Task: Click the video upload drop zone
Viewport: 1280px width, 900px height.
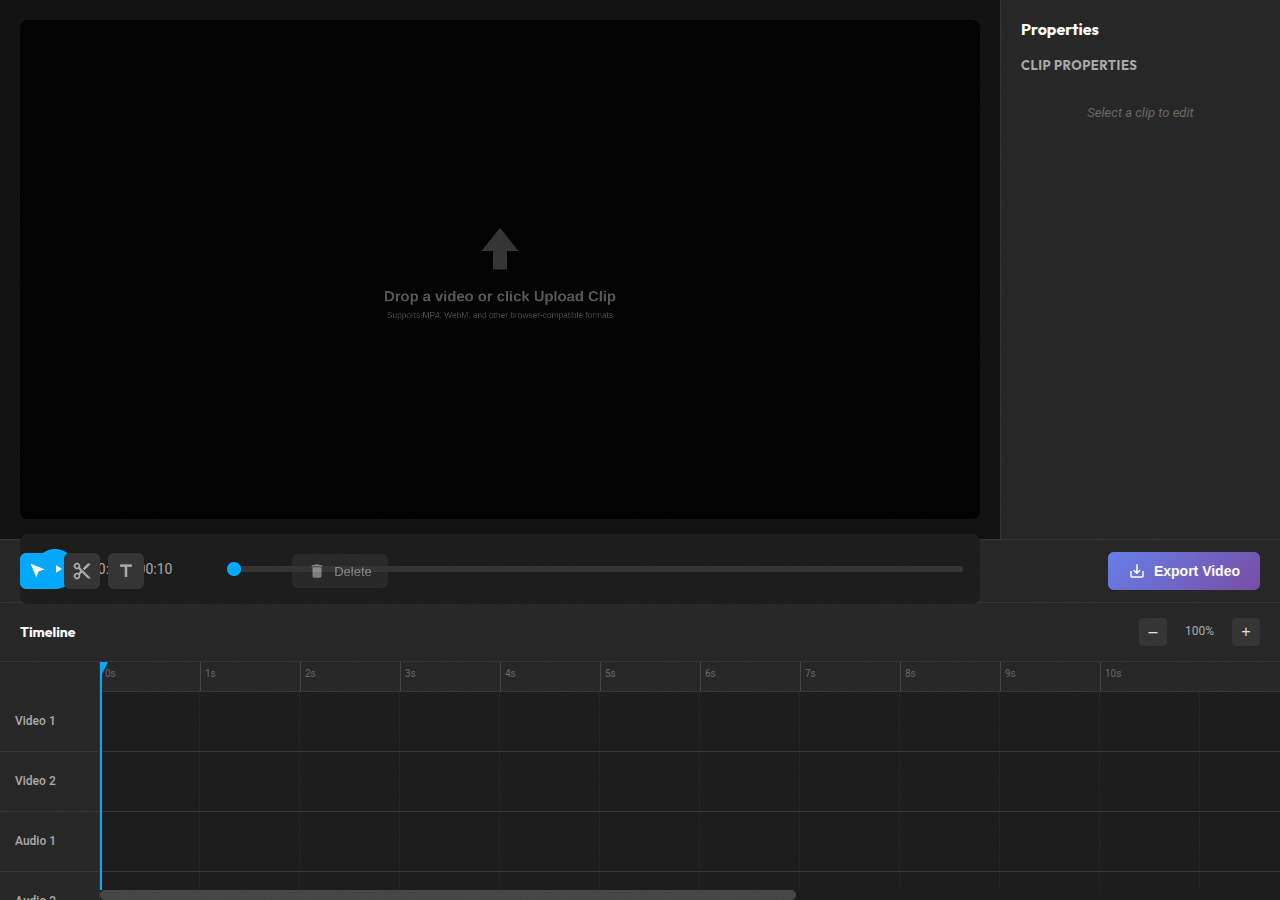Action: [500, 270]
